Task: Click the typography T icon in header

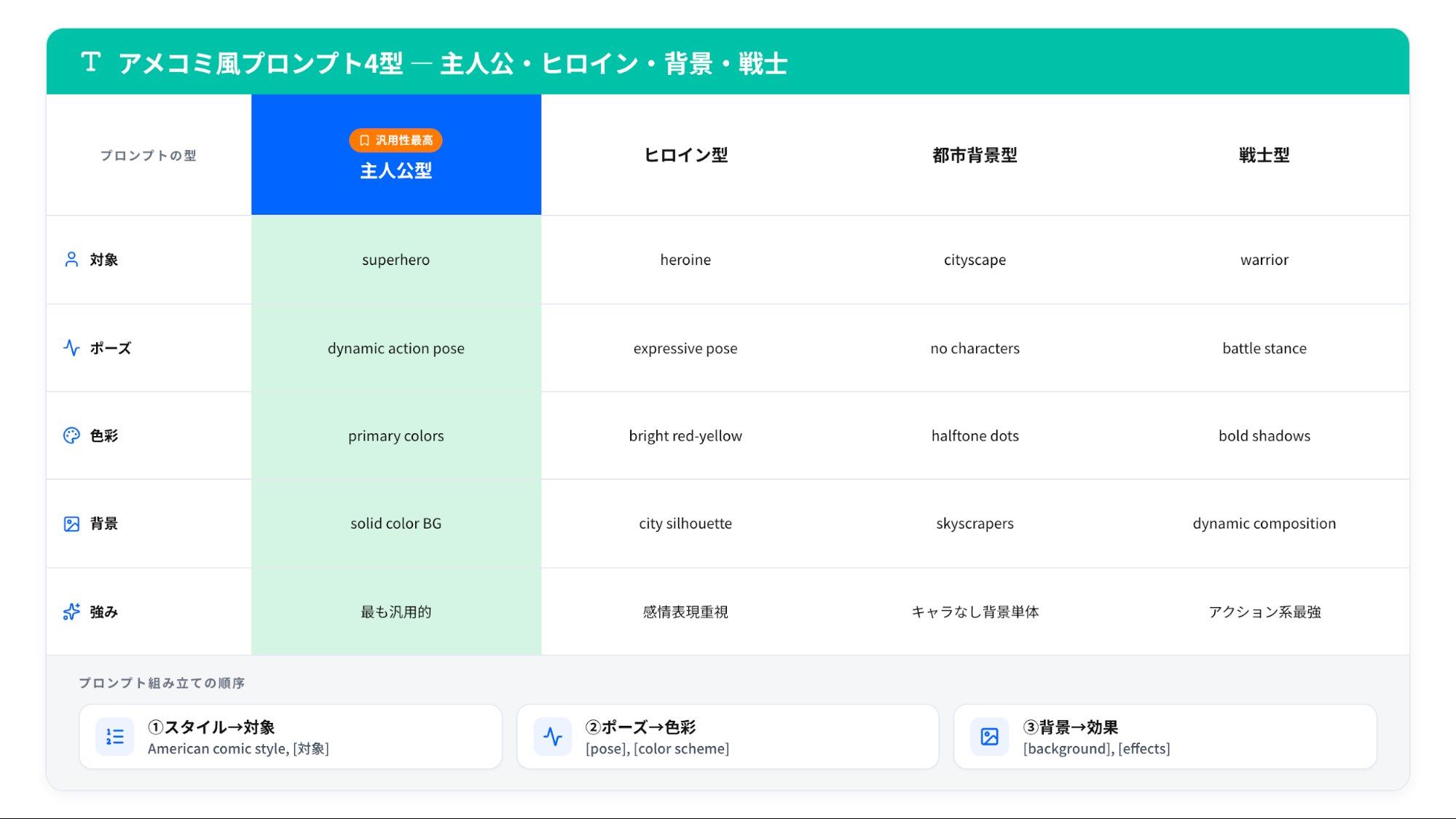Action: pyautogui.click(x=90, y=62)
